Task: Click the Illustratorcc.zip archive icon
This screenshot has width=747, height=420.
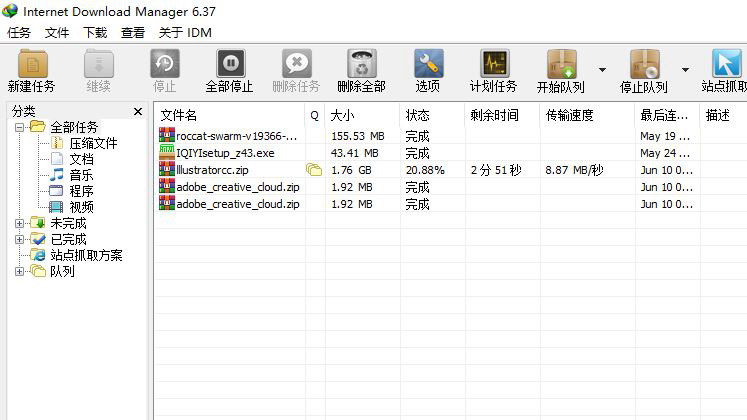Action: [x=167, y=170]
